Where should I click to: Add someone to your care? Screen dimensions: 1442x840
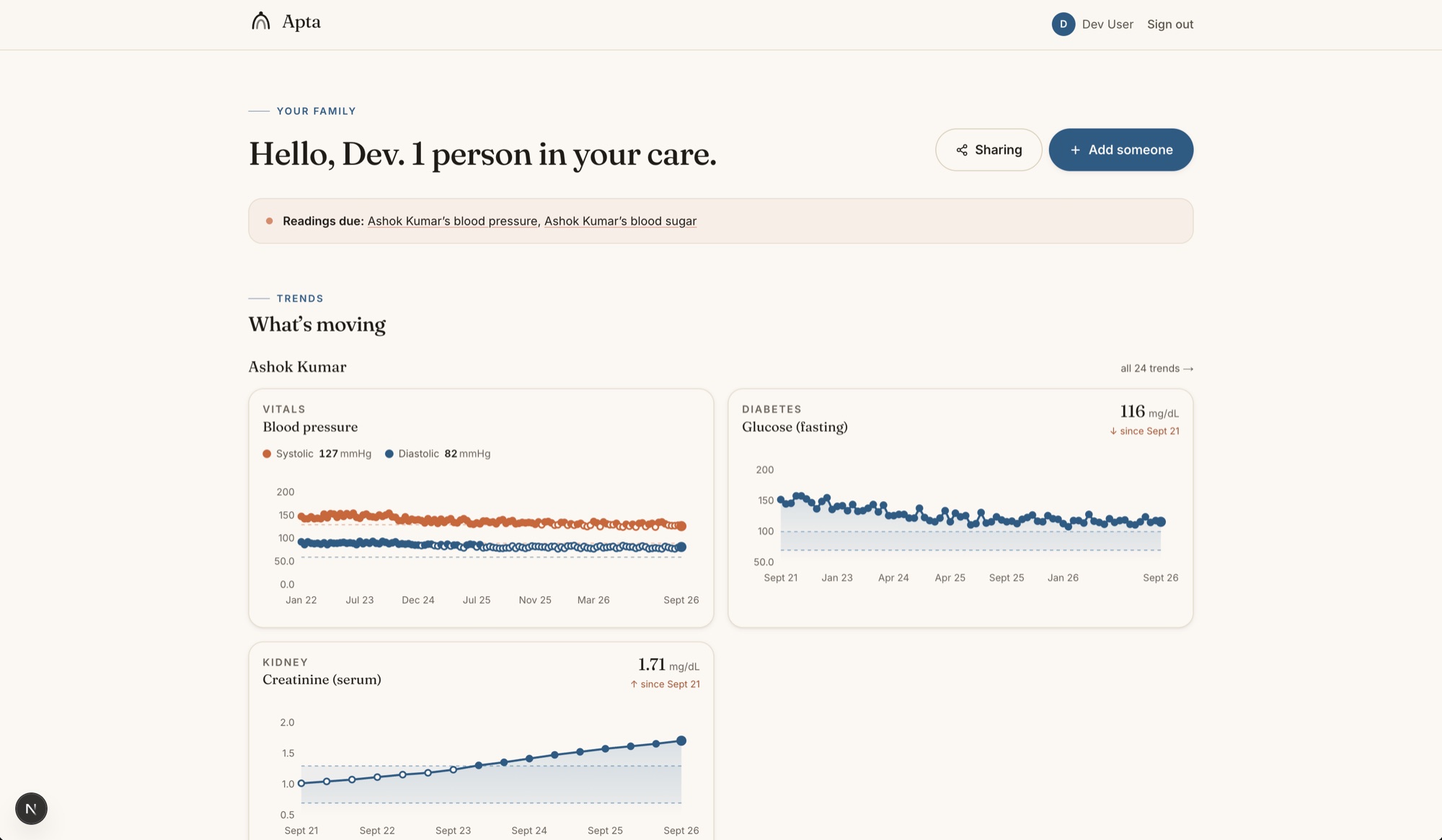click(1120, 150)
